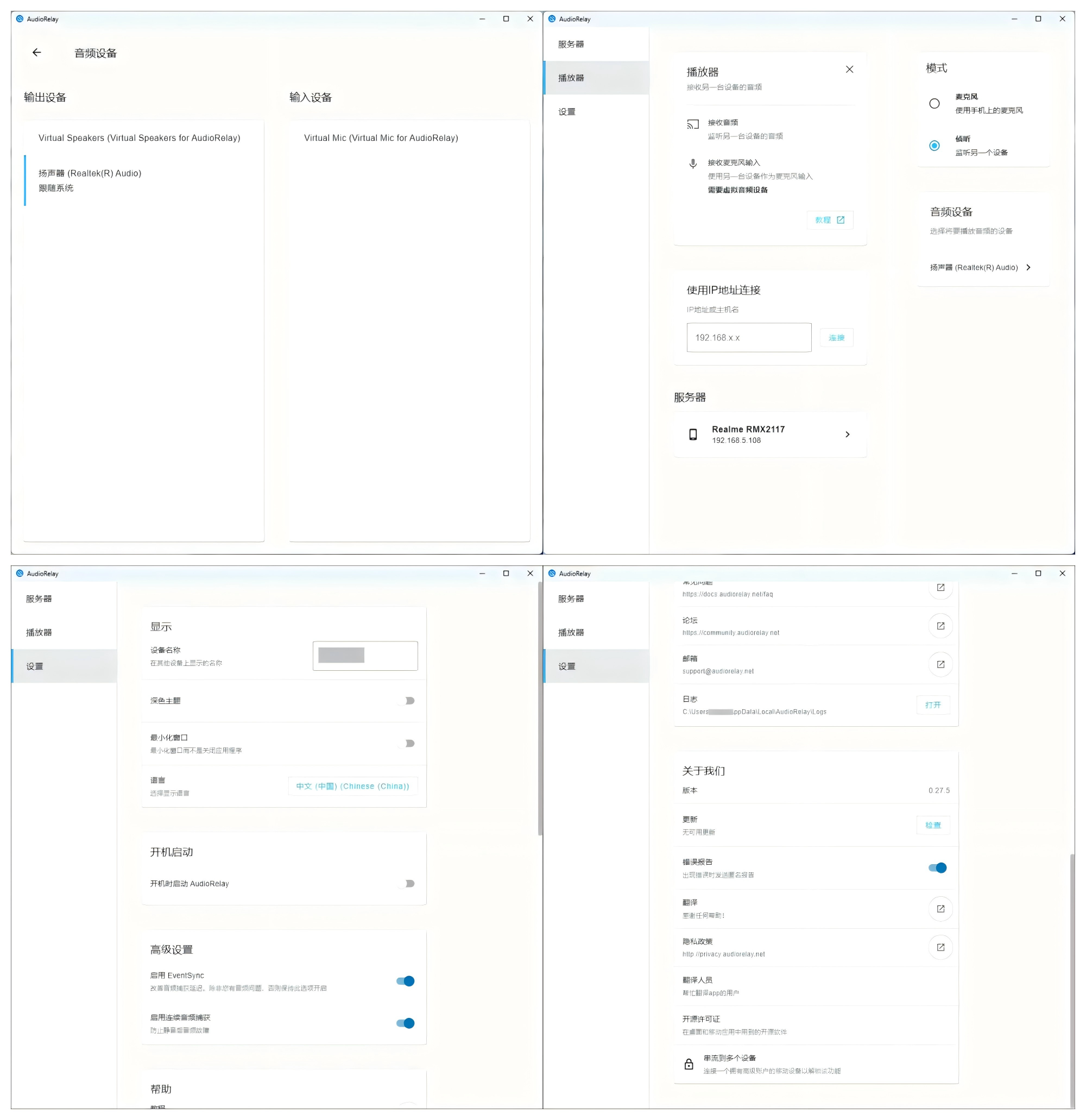Screen dimensions: 1086x1120
Task: Click the phone icon for Realme RMX2117
Action: (692, 435)
